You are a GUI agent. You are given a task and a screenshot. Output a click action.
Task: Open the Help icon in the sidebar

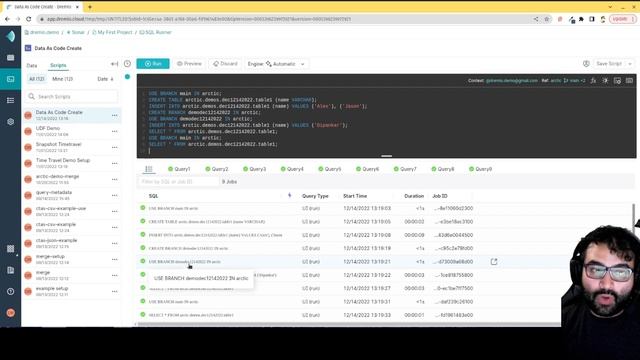[11, 291]
